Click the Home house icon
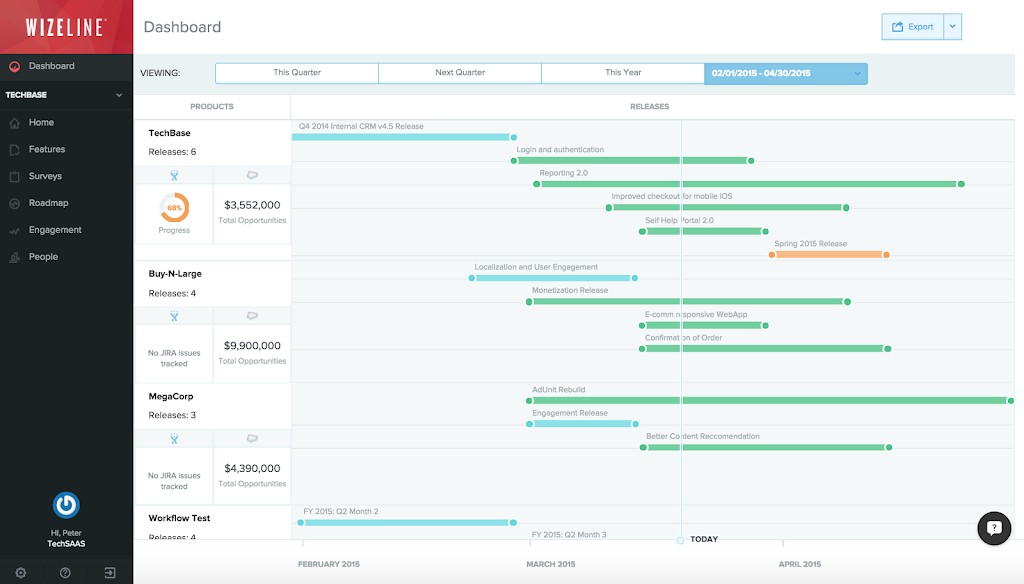This screenshot has width=1024, height=584. pyautogui.click(x=14, y=123)
